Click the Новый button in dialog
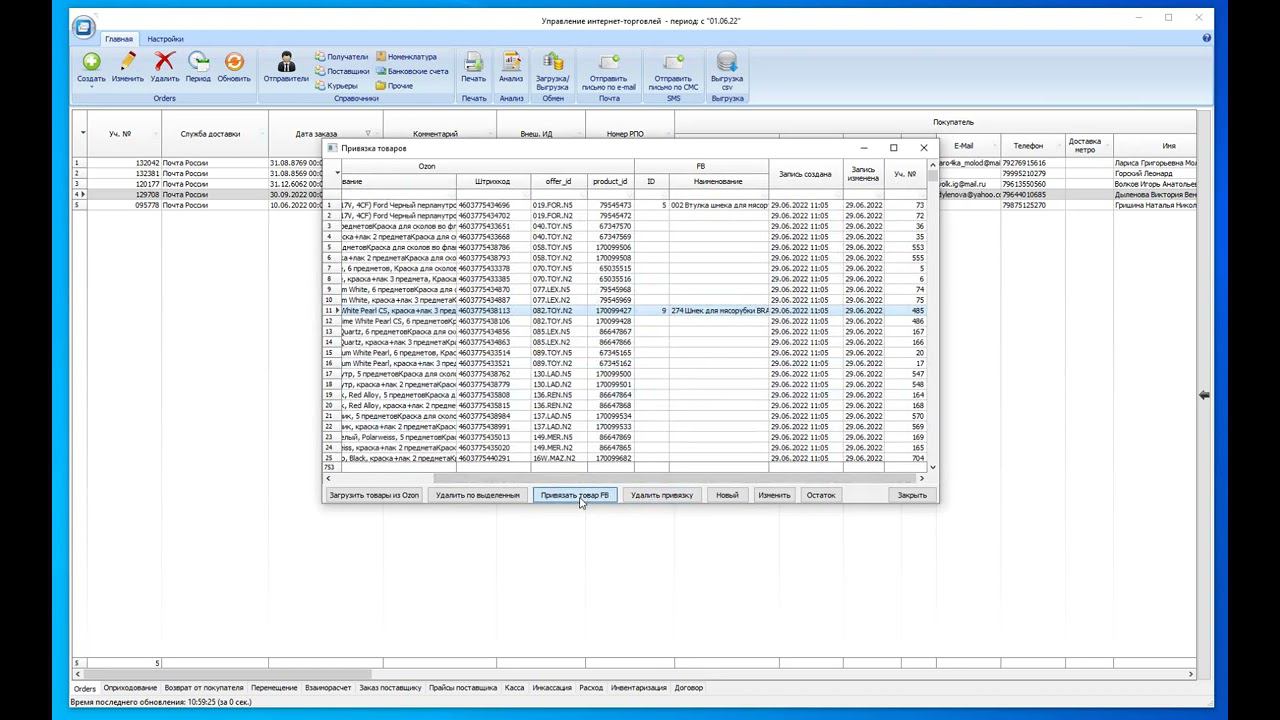This screenshot has height=720, width=1280. 727,495
